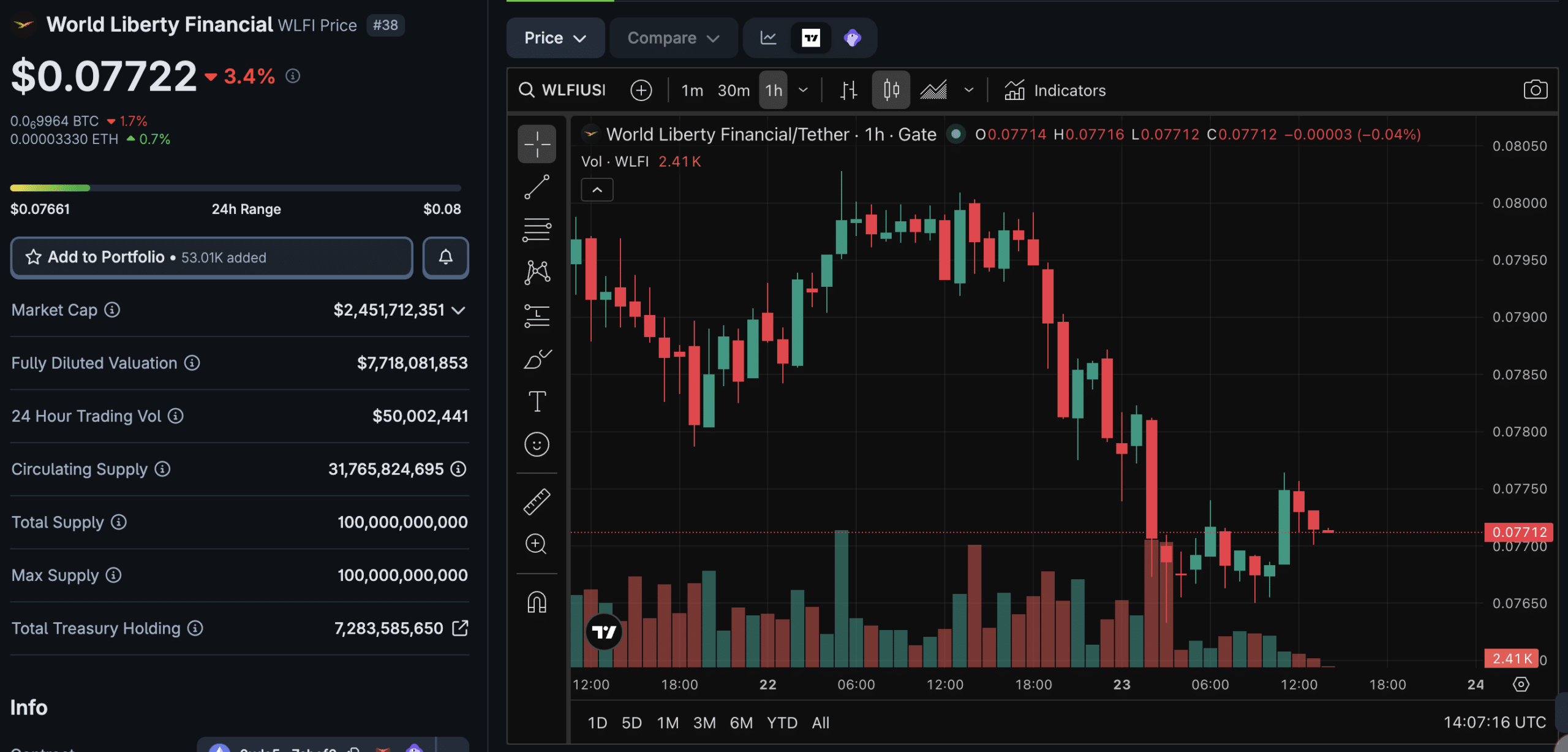Switch to candlestick chart style
Image resolution: width=1568 pixels, height=752 pixels.
point(891,90)
